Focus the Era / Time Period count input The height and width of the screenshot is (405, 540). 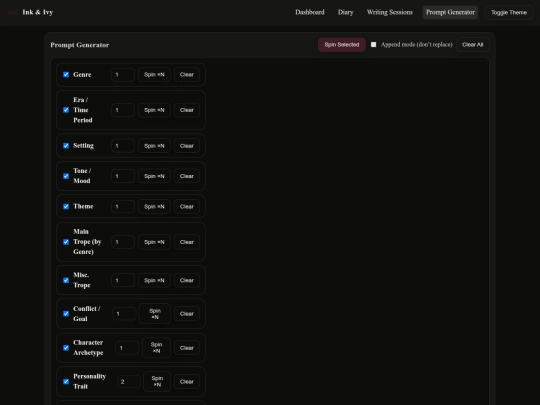click(123, 110)
